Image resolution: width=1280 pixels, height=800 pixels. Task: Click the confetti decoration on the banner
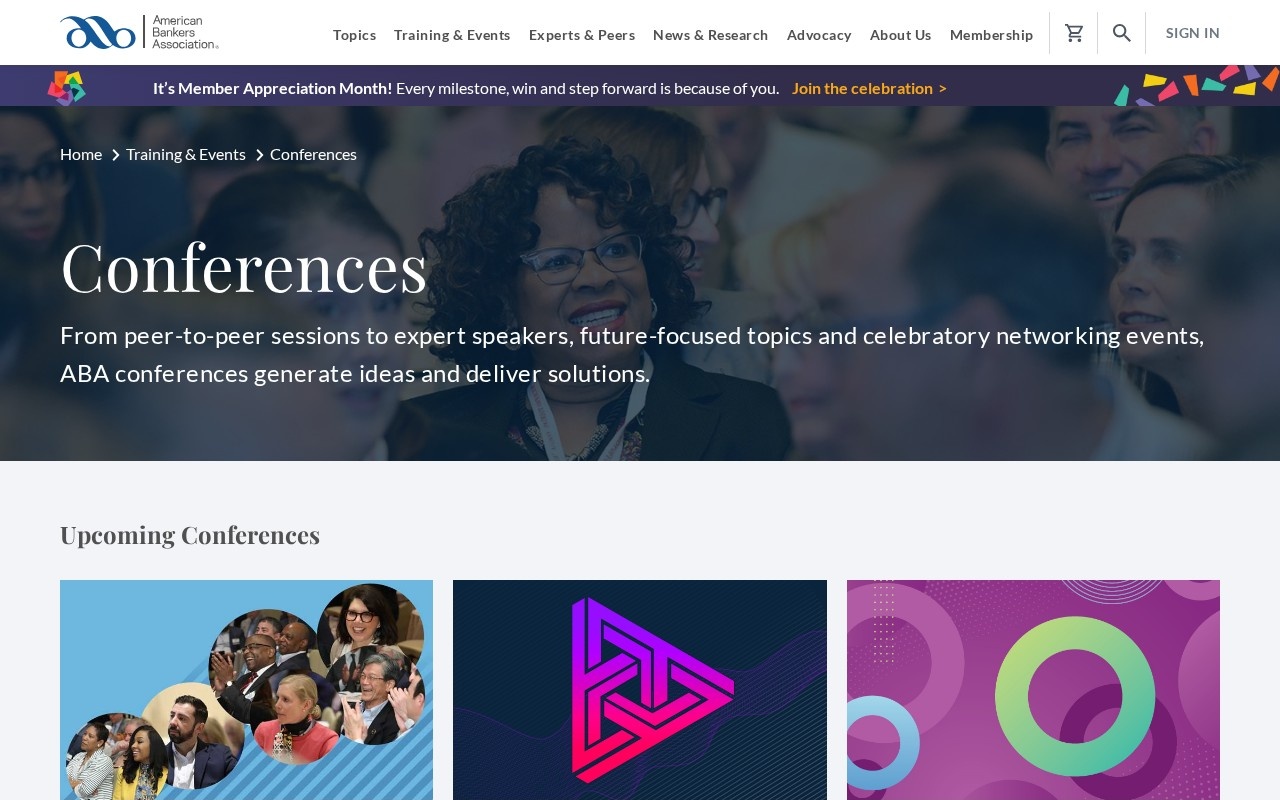(1196, 86)
